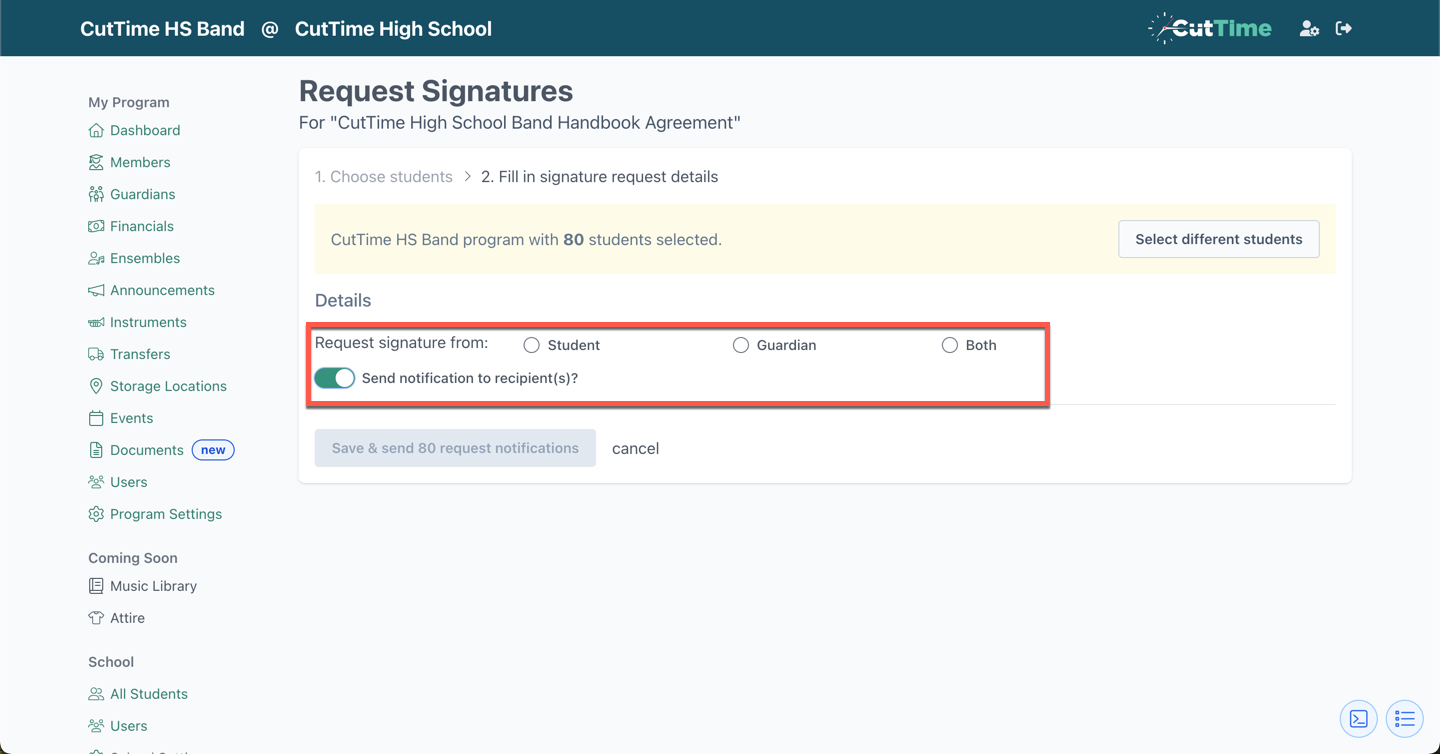The image size is (1440, 754).
Task: Open the Events calendar icon
Action: (95, 418)
